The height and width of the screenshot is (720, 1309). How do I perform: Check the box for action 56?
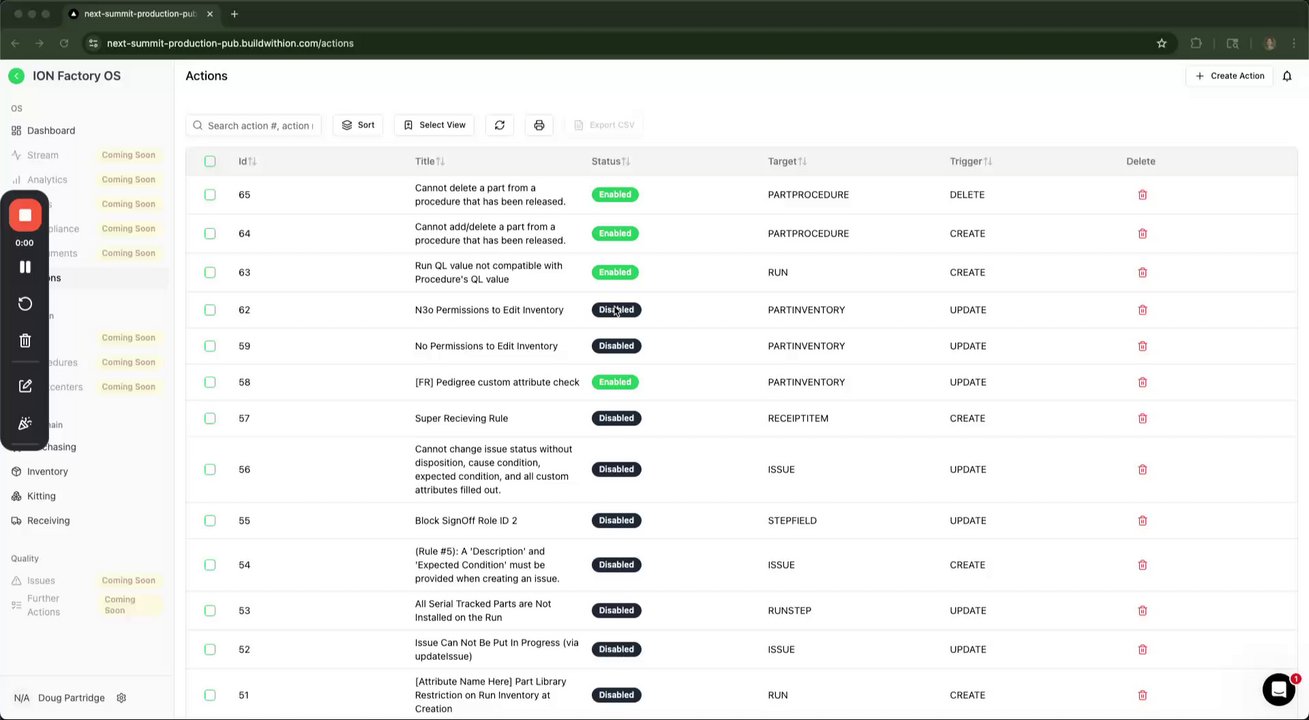point(210,469)
